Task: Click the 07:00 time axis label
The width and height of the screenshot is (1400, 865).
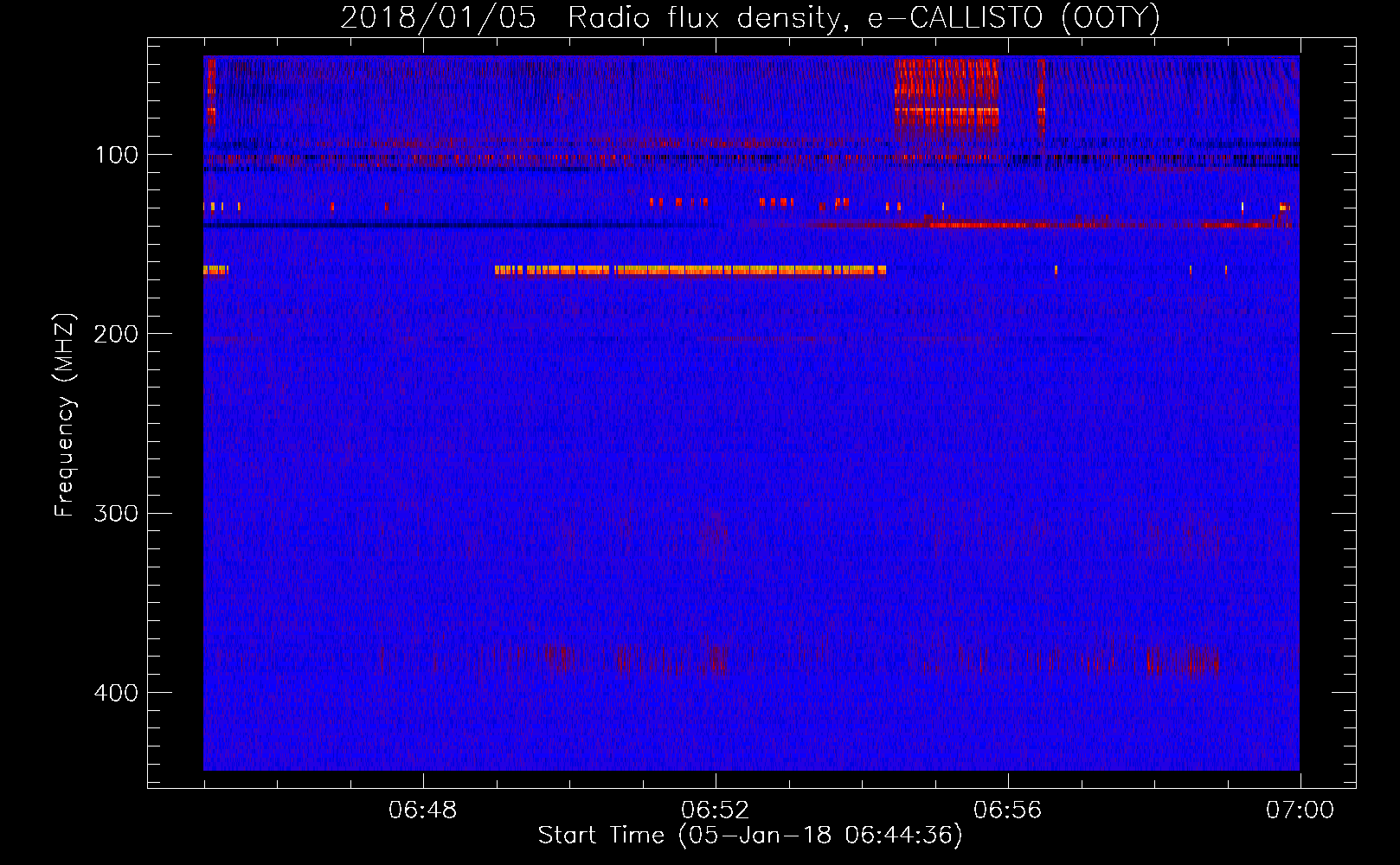Action: point(1300,811)
